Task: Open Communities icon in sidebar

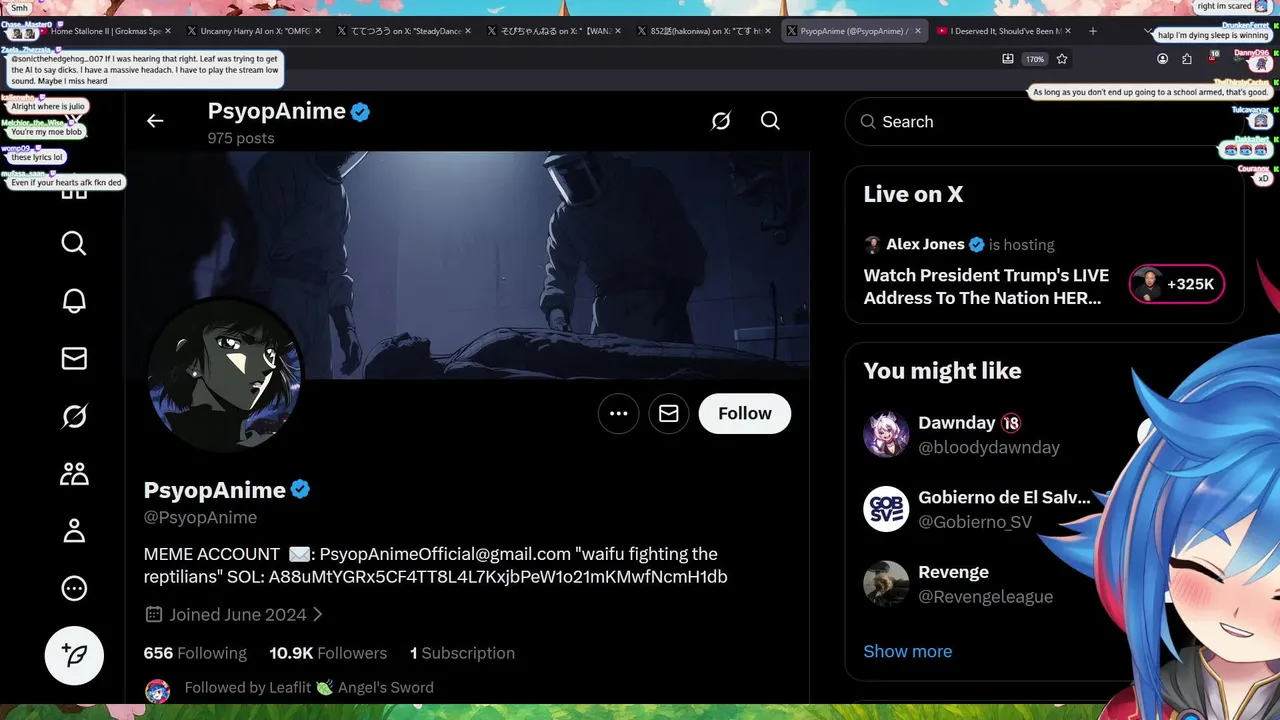Action: click(x=74, y=473)
